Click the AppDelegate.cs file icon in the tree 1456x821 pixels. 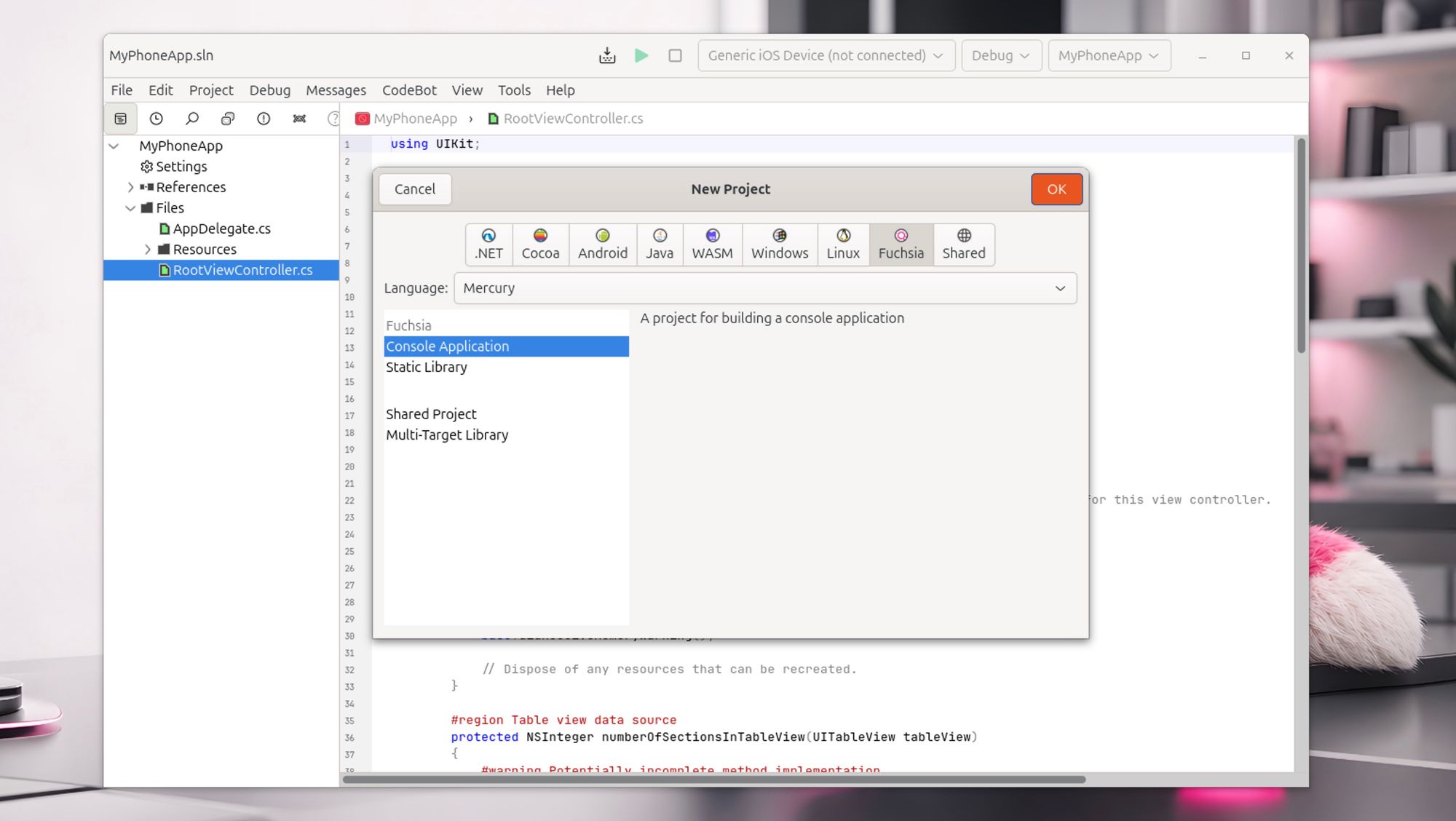click(x=165, y=229)
